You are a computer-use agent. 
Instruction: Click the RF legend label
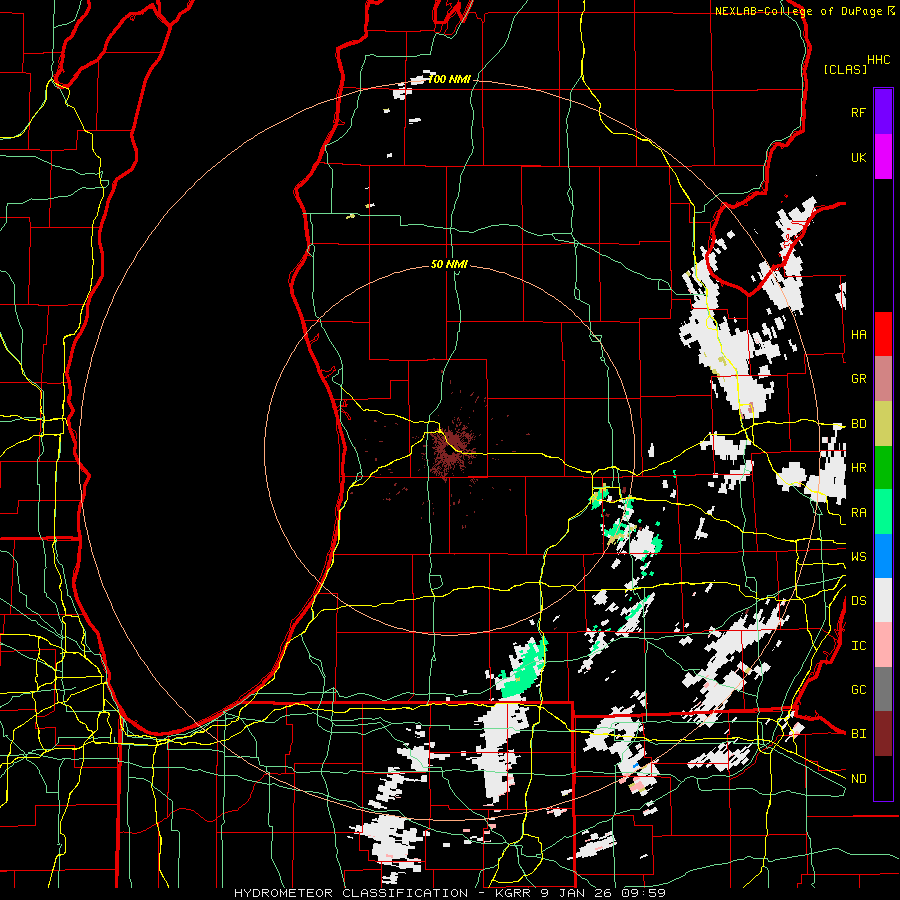click(x=858, y=112)
